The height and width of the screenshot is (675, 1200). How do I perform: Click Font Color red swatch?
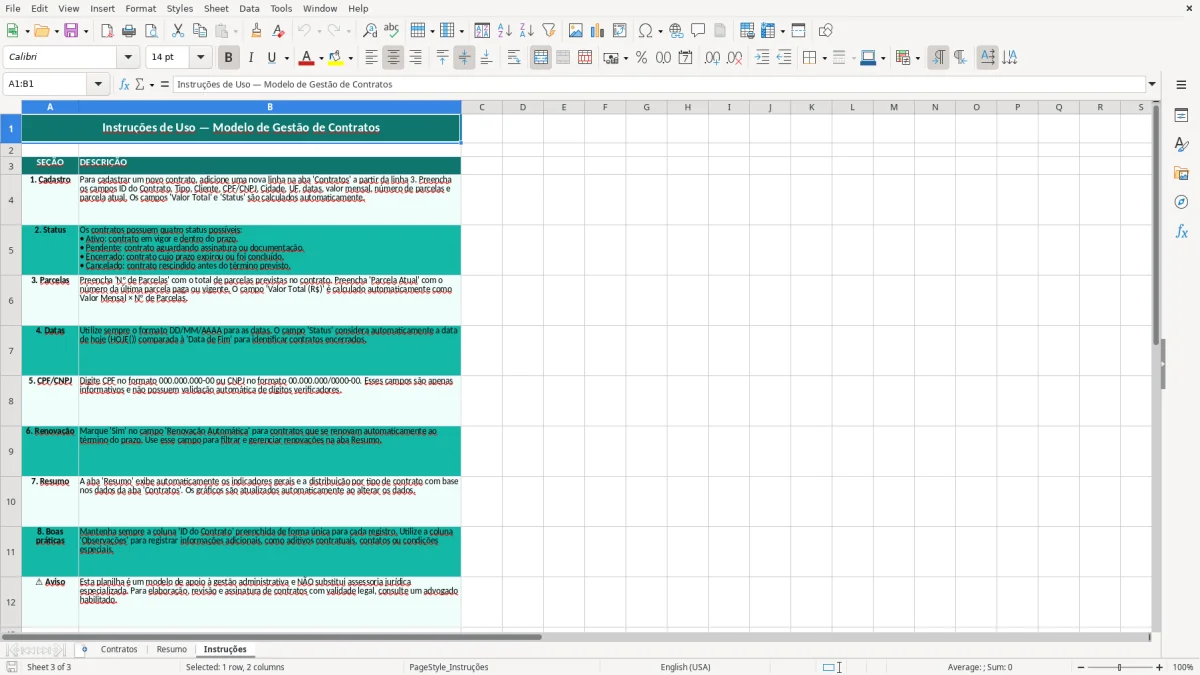click(306, 58)
